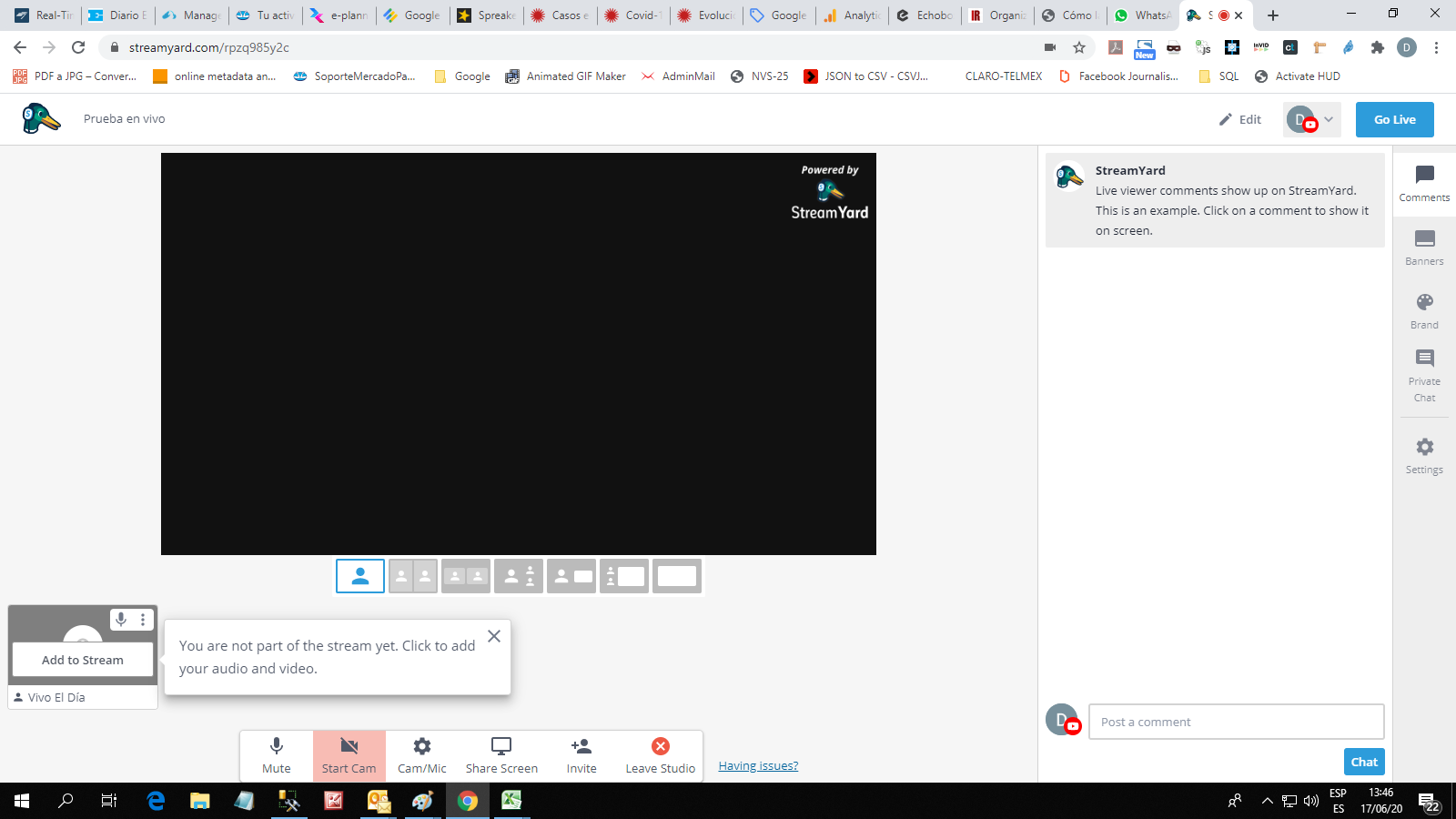Mute your microphone from the toolbar
The image size is (1456, 819).
tap(275, 753)
